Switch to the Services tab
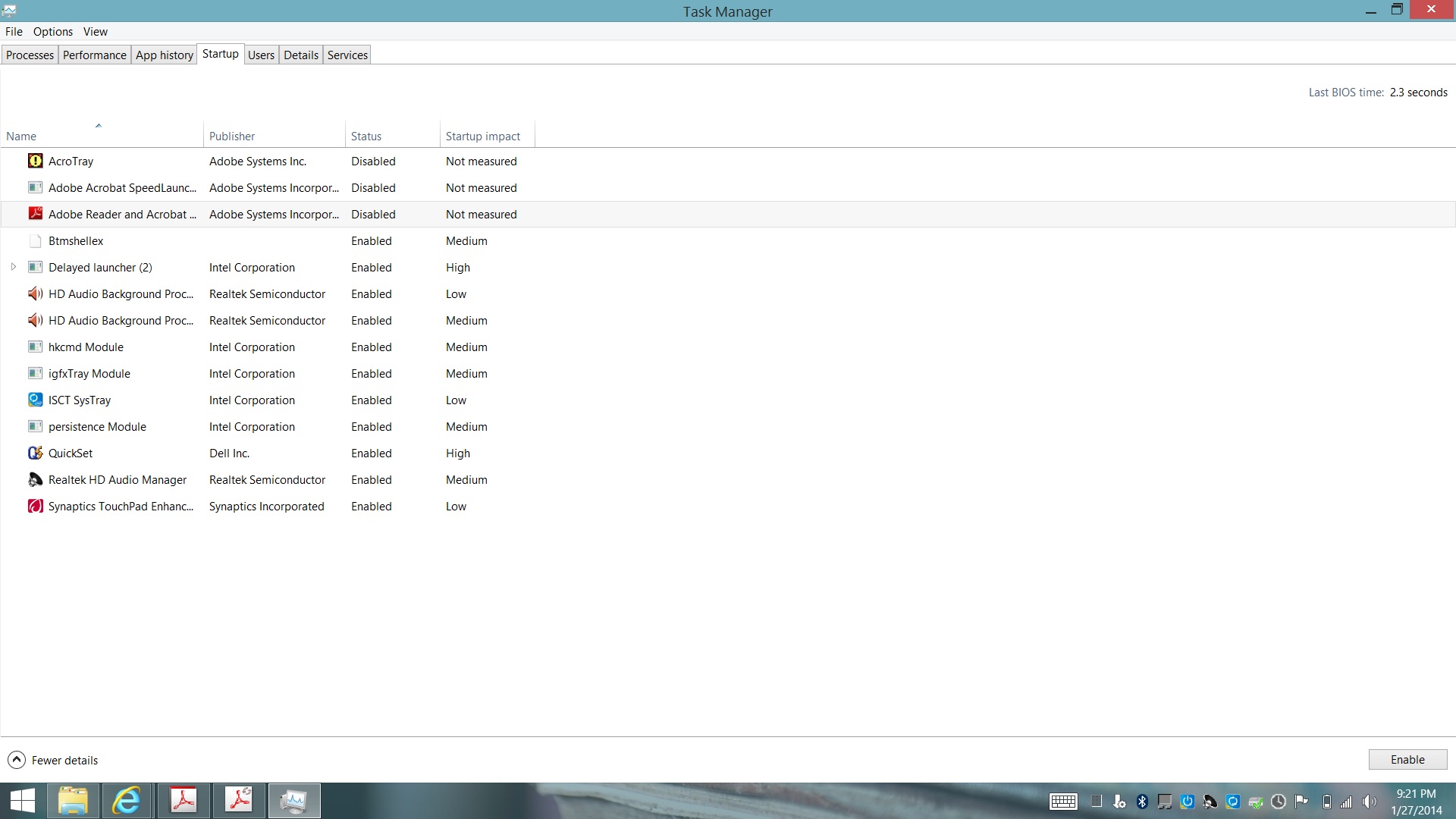 (x=347, y=55)
